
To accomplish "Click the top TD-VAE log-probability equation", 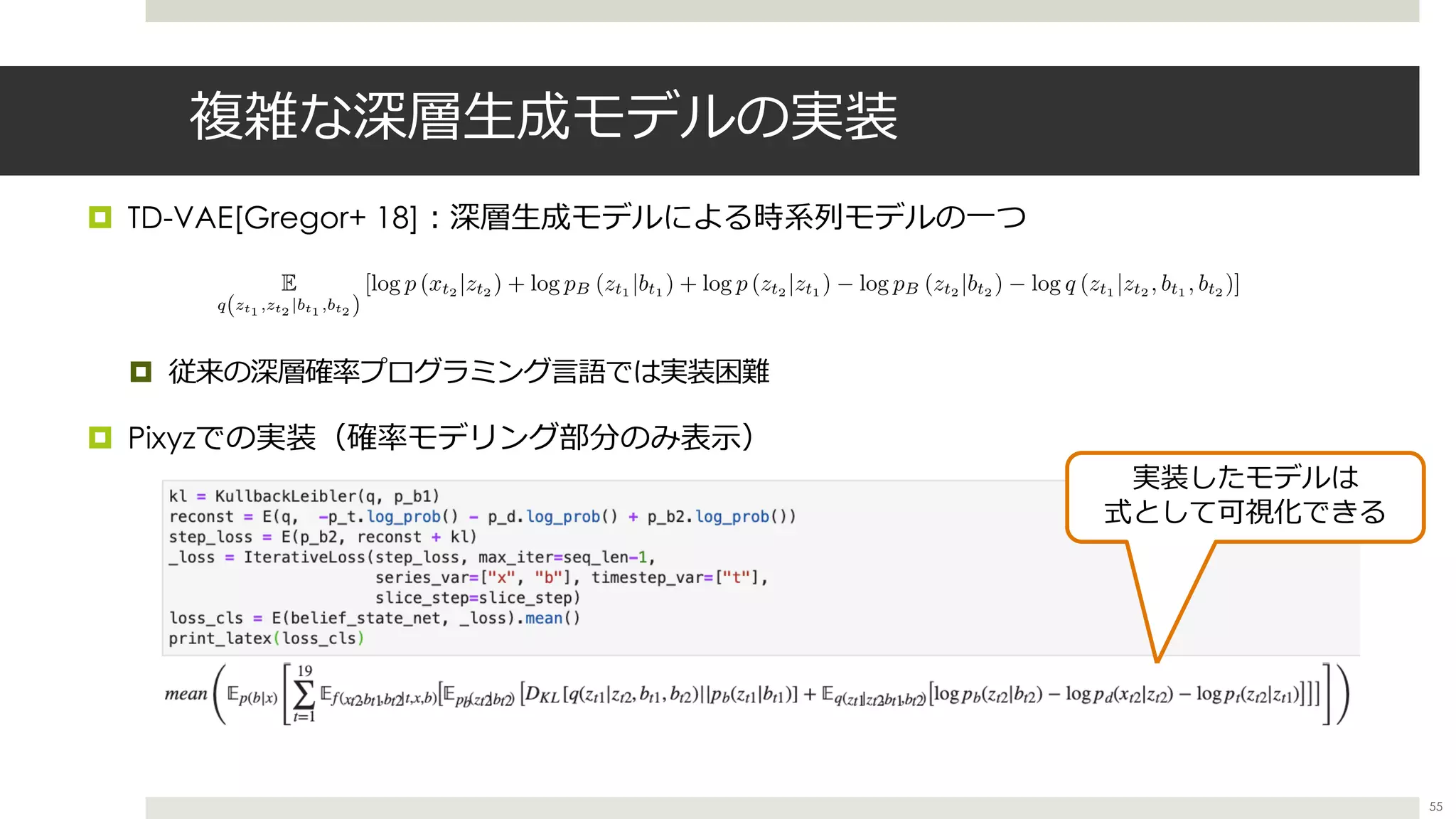I will (x=801, y=284).
